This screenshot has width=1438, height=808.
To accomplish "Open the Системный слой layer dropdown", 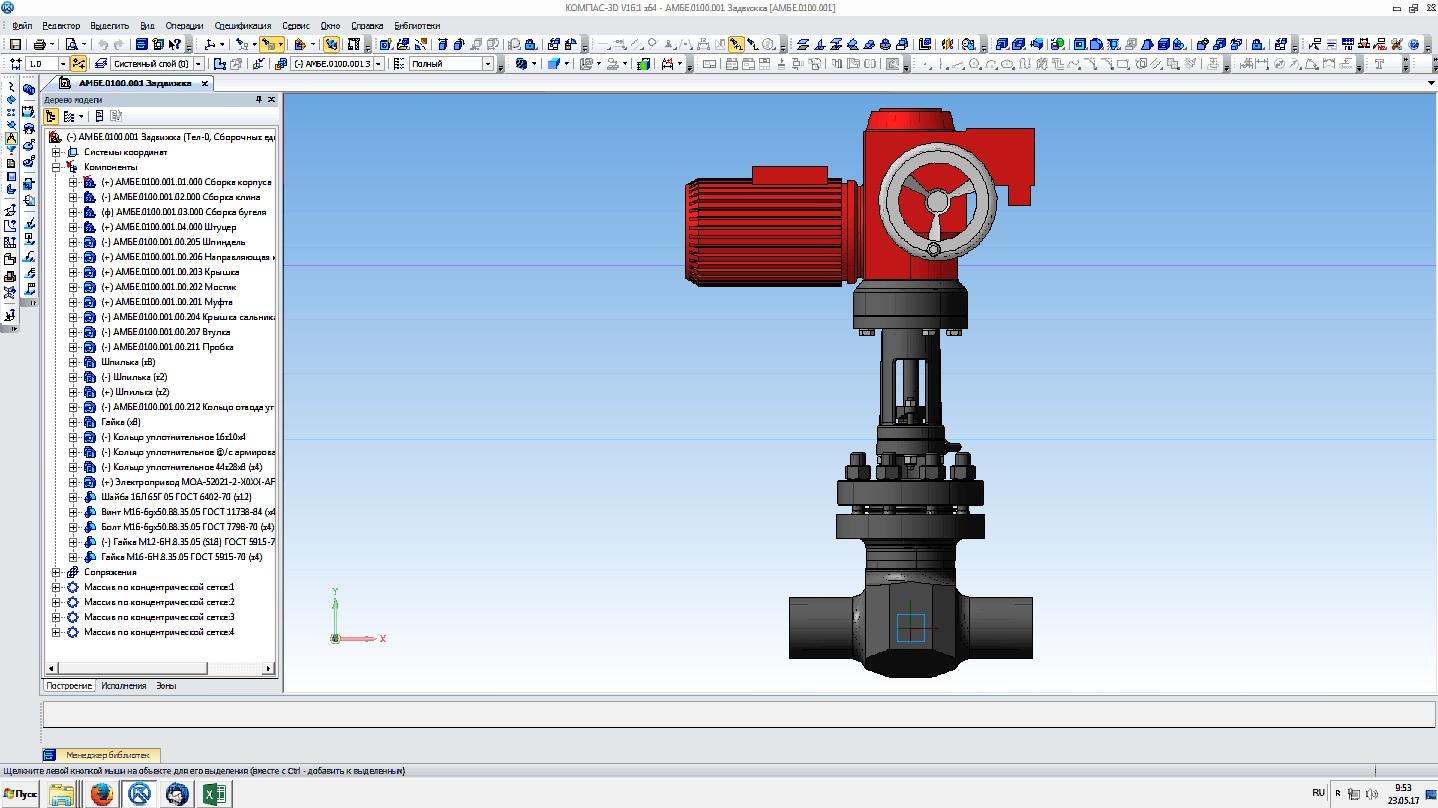I will pyautogui.click(x=198, y=63).
